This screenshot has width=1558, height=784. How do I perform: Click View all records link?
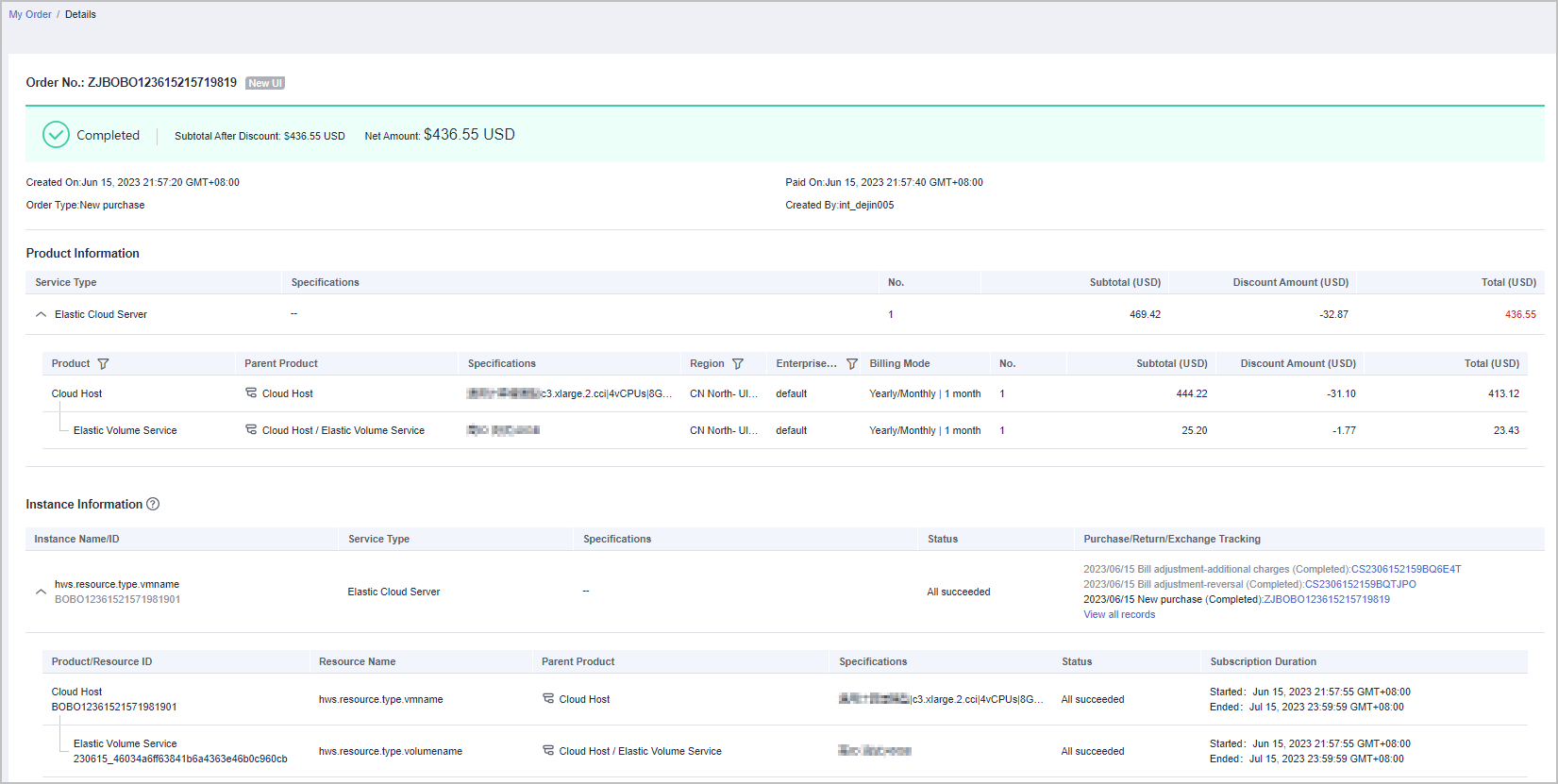click(x=1118, y=615)
